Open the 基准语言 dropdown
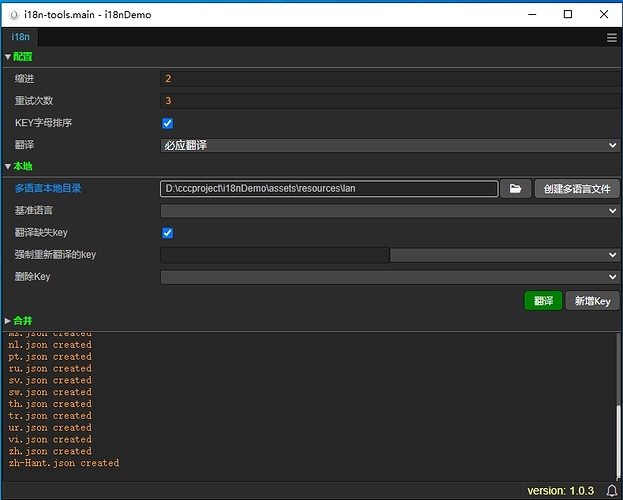This screenshot has height=500, width=623. click(390, 211)
